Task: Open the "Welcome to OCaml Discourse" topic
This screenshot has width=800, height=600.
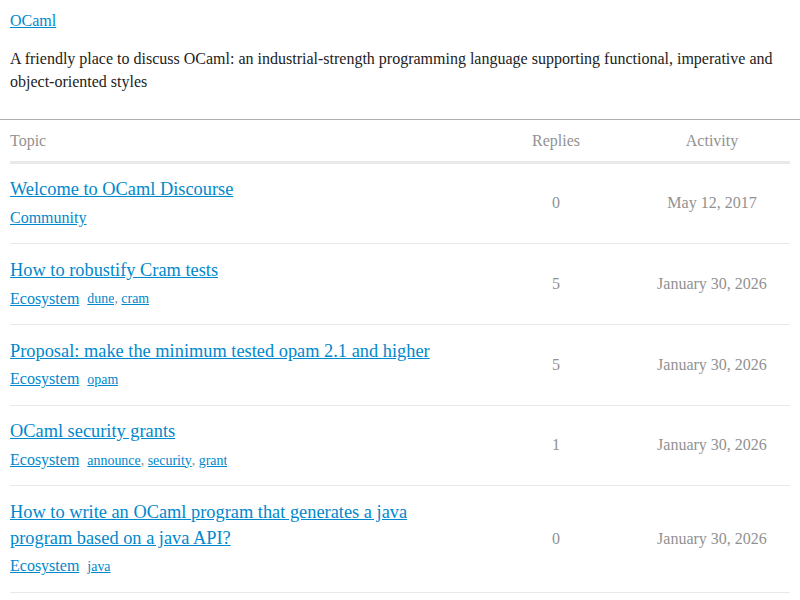Action: tap(121, 189)
